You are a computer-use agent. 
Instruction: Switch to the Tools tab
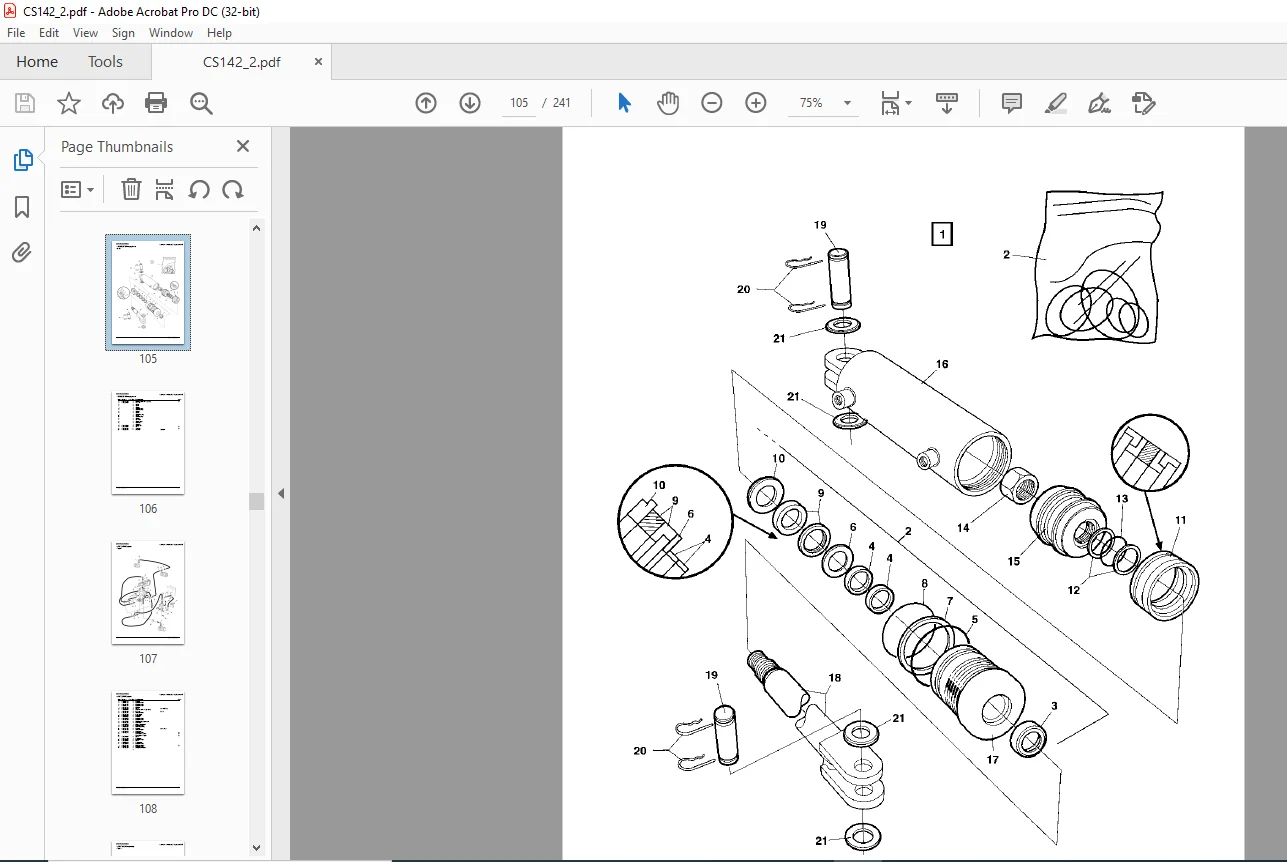tap(105, 62)
